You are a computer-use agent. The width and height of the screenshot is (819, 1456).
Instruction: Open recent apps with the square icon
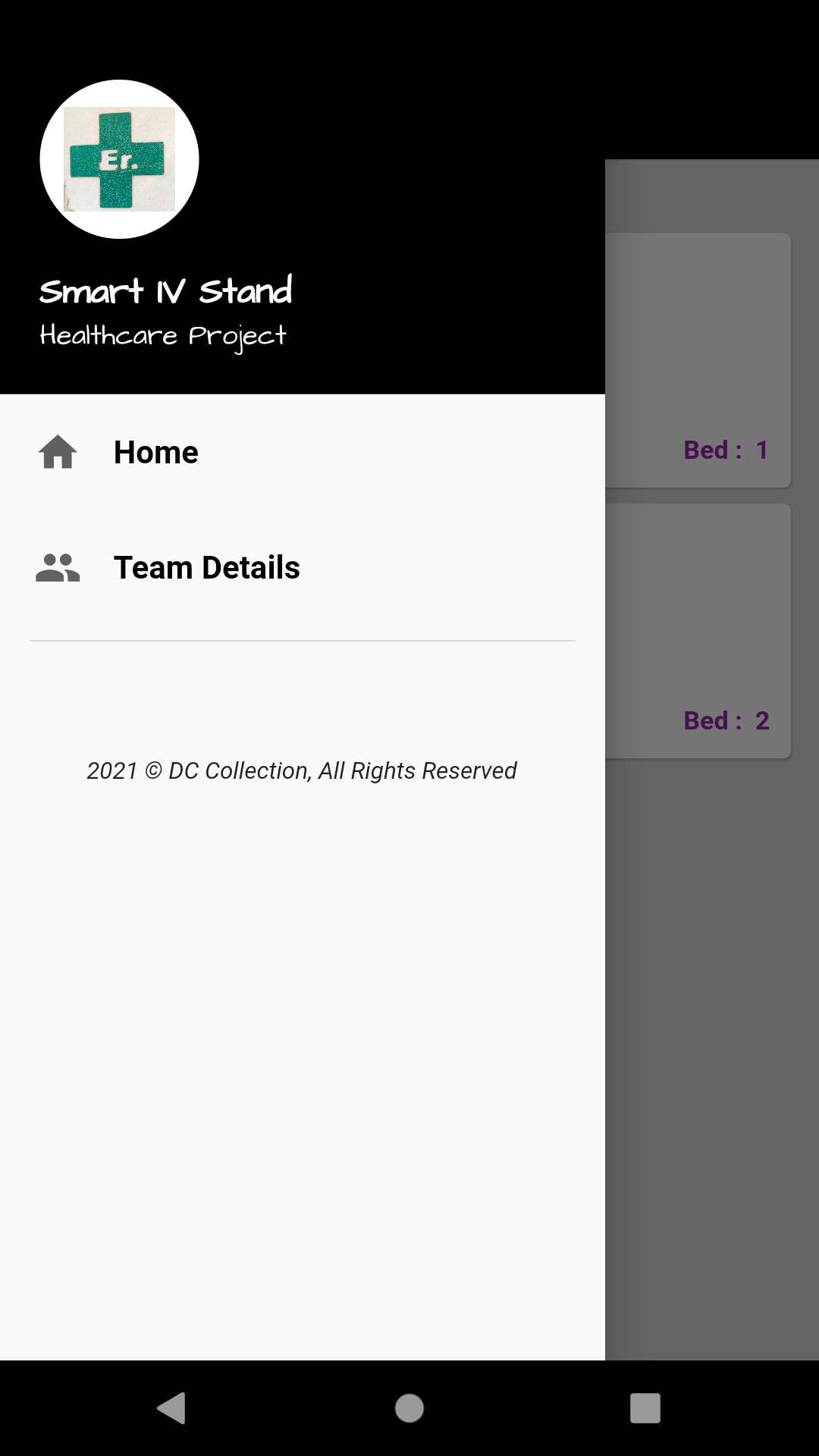click(x=644, y=1410)
